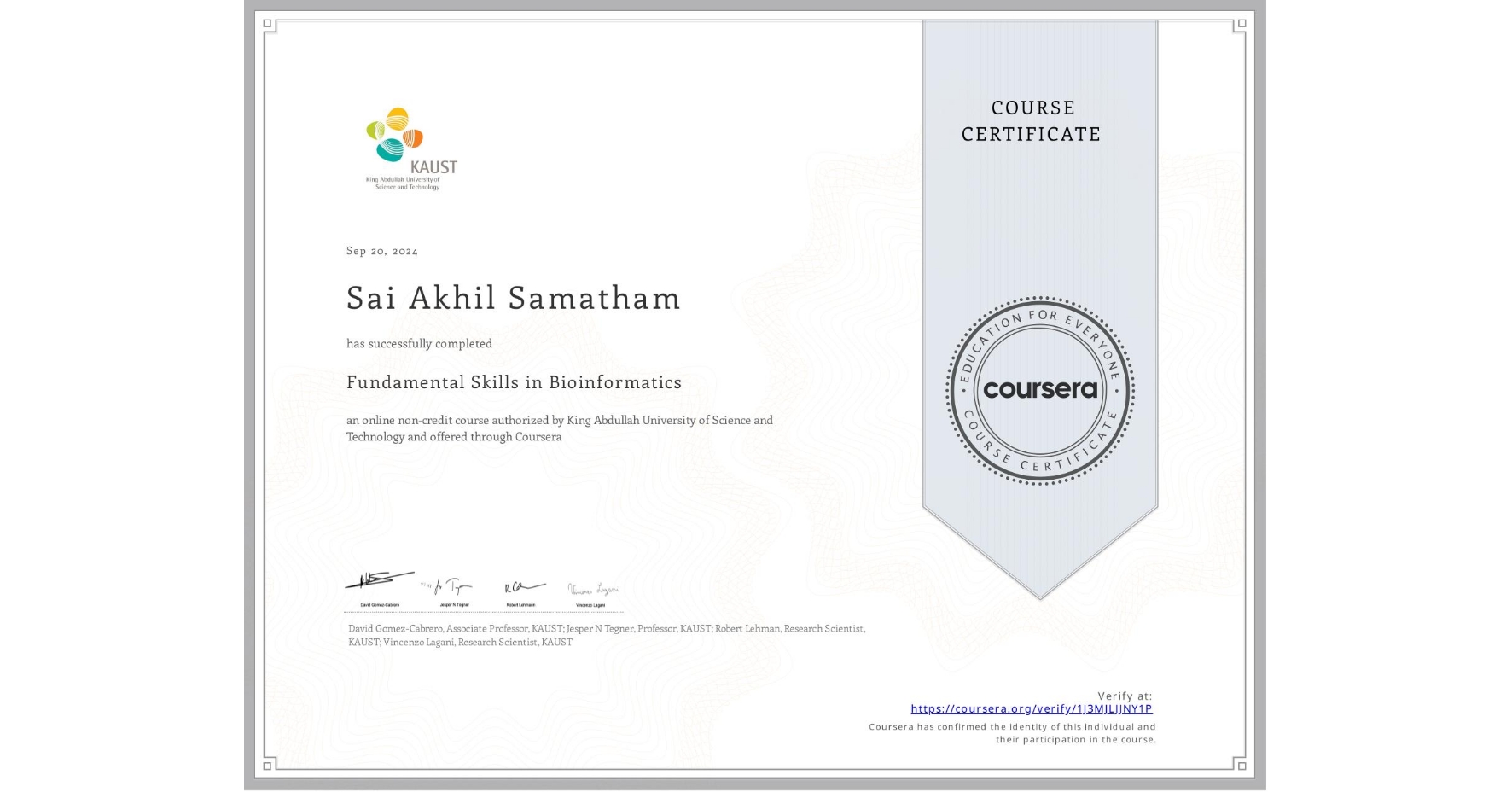The width and height of the screenshot is (1512, 792).
Task: Click the pointed tip of the ribbon
Action: 1039,593
